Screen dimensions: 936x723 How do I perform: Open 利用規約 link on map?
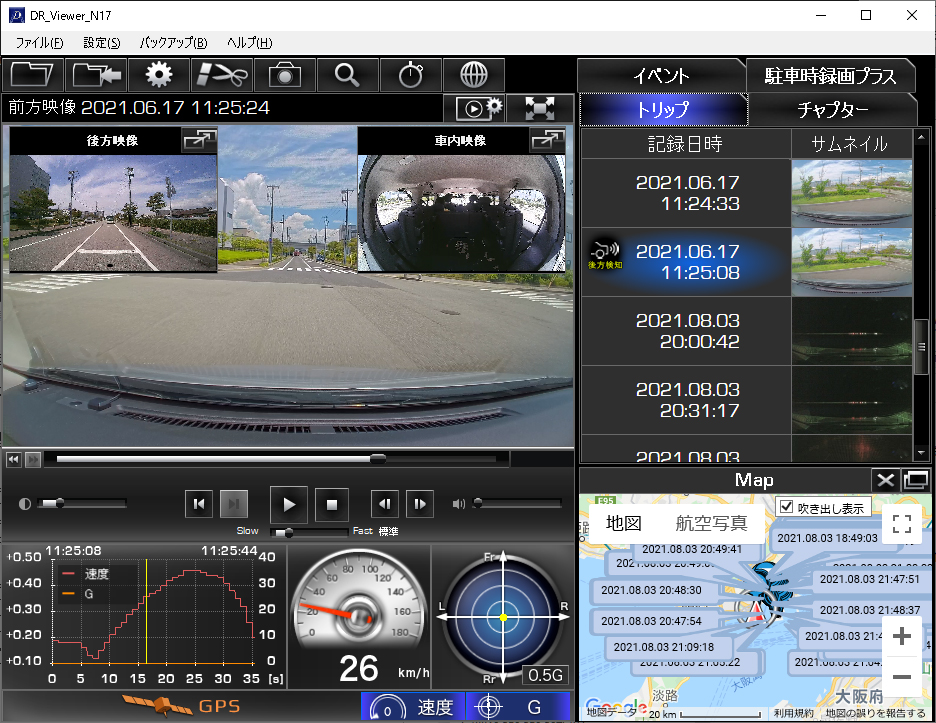click(x=793, y=713)
